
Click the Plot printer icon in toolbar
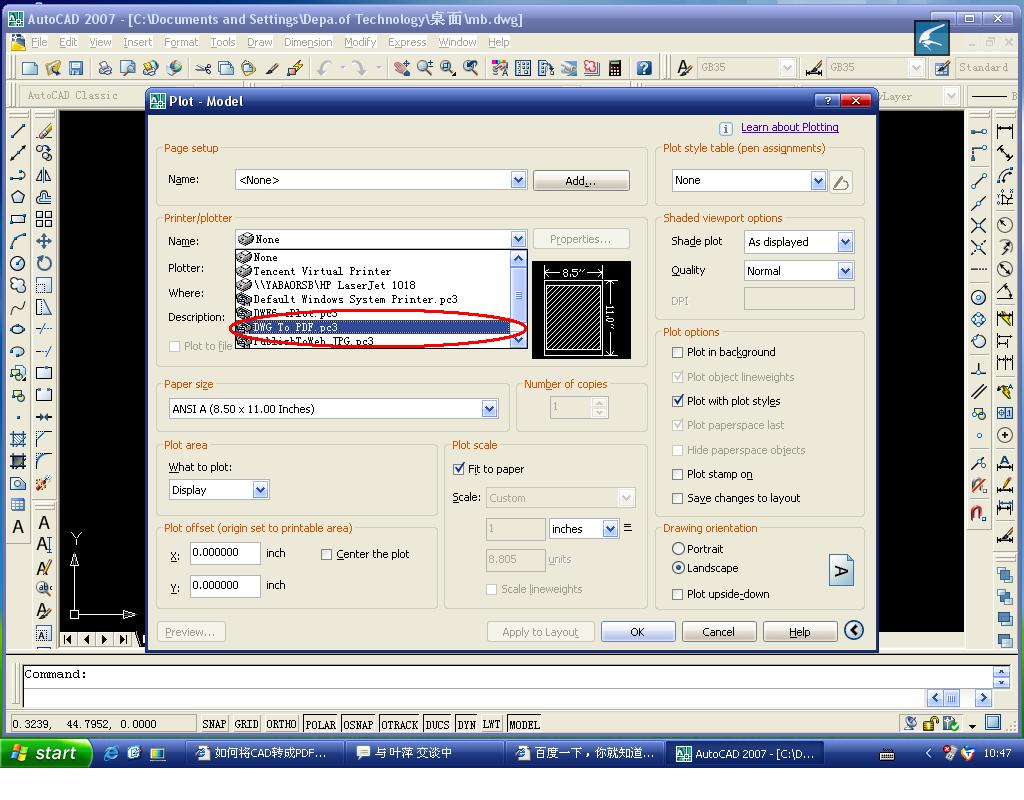coord(104,67)
